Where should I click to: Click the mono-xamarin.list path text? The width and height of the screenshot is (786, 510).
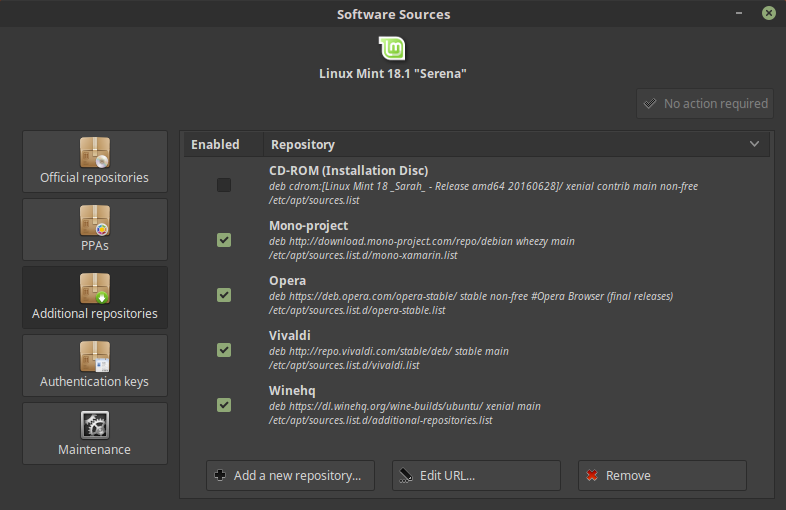point(363,255)
